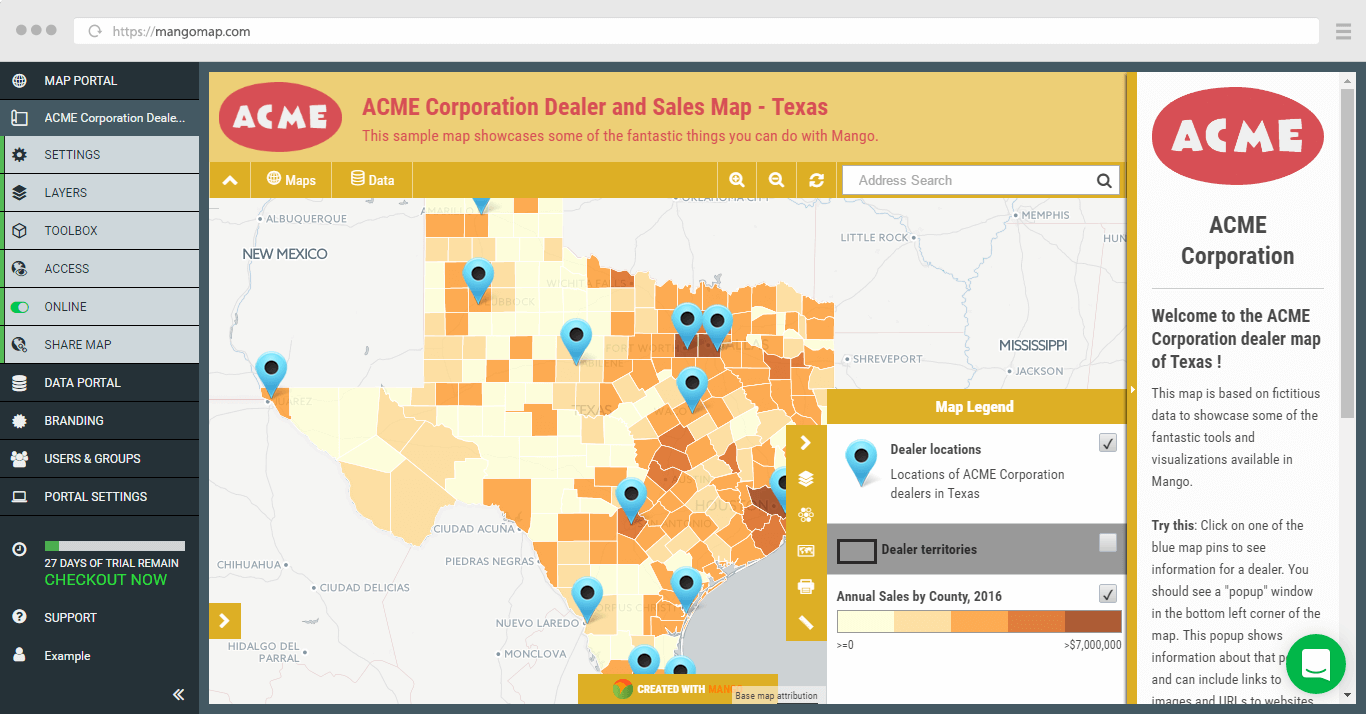This screenshot has width=1366, height=714.
Task: Open the Data menu
Action: pyautogui.click(x=372, y=180)
